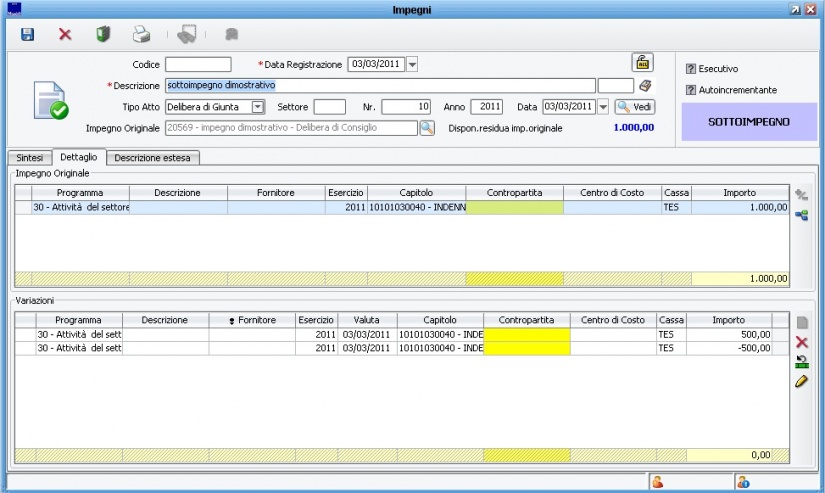Screen dimensions: 825x493
Task: Open the Data date picker dropdown
Action: pyautogui.click(x=604, y=107)
